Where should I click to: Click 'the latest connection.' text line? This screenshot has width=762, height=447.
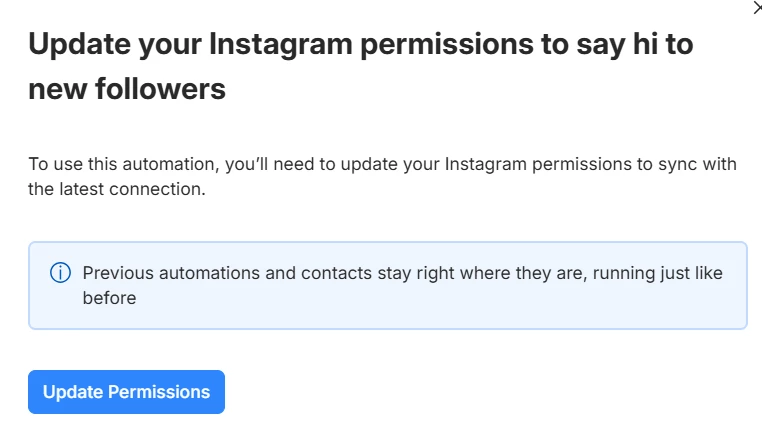117,189
